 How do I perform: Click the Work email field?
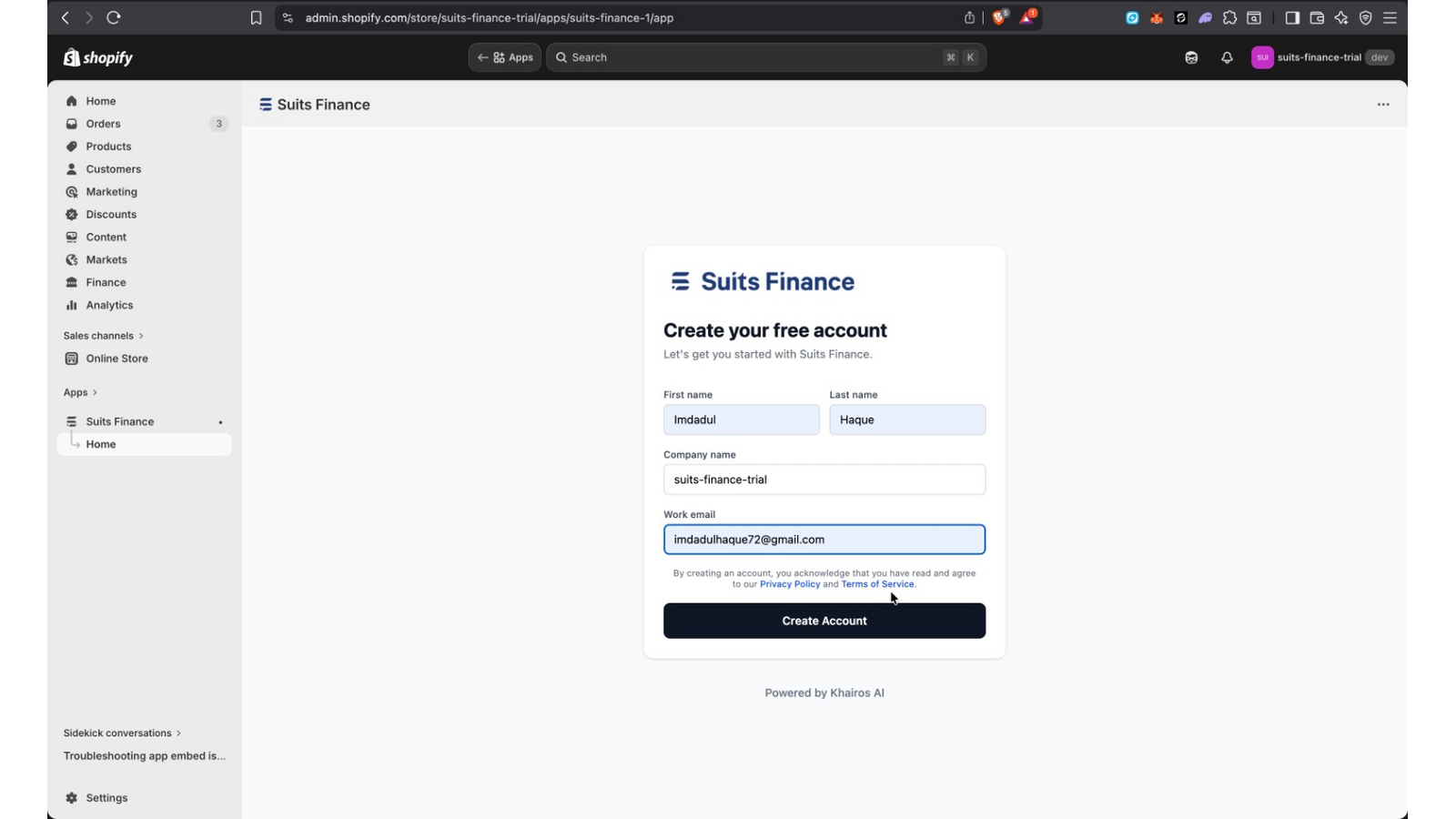824,540
